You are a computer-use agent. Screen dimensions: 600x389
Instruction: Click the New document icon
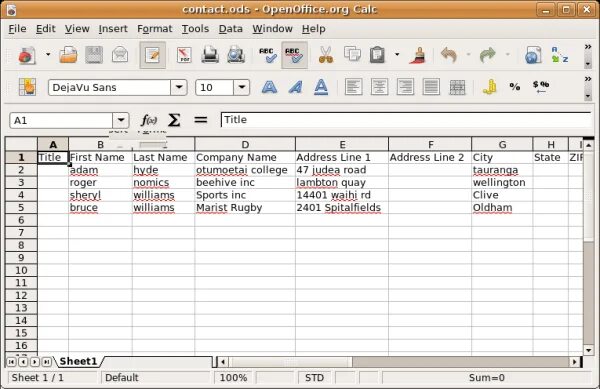pyautogui.click(x=27, y=55)
